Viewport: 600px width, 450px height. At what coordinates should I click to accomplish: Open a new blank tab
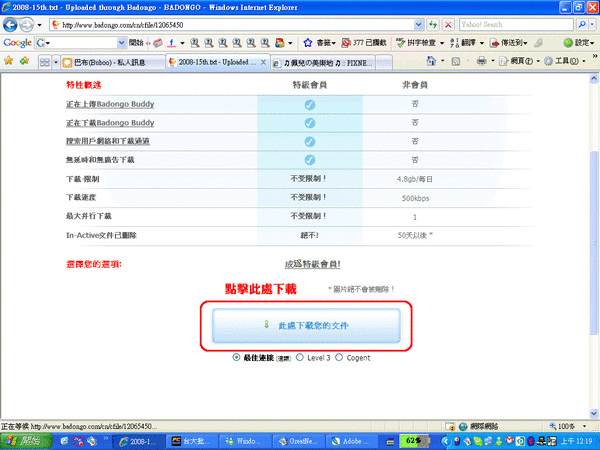point(384,63)
